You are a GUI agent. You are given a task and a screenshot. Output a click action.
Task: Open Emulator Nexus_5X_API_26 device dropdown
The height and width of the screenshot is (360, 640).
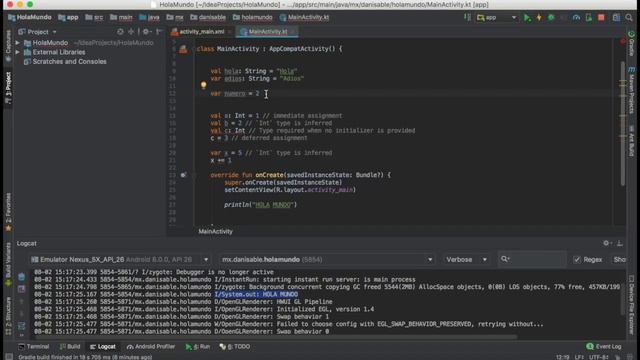[x=120, y=260]
